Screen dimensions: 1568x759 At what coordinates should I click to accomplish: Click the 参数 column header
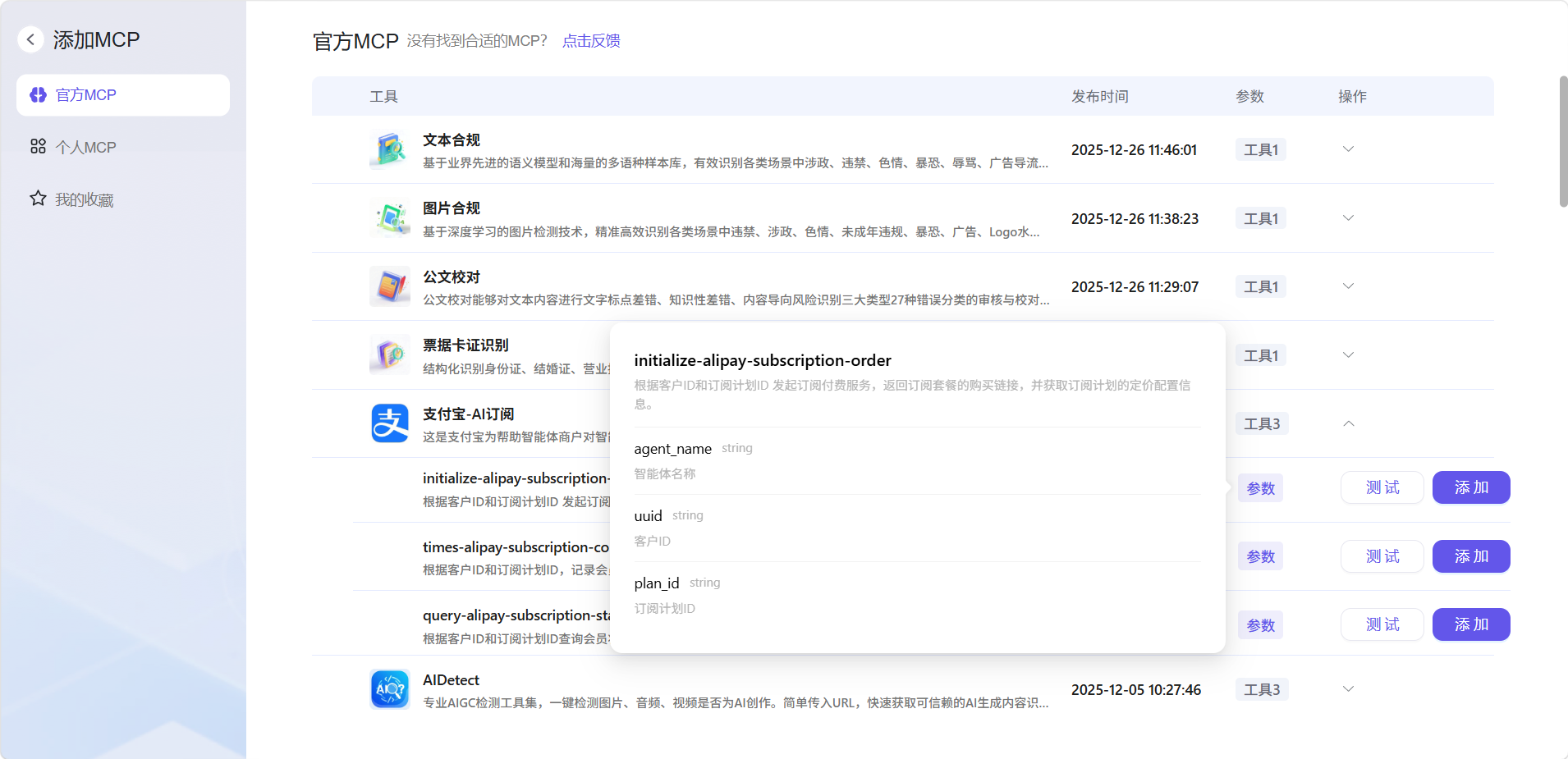pos(1249,97)
